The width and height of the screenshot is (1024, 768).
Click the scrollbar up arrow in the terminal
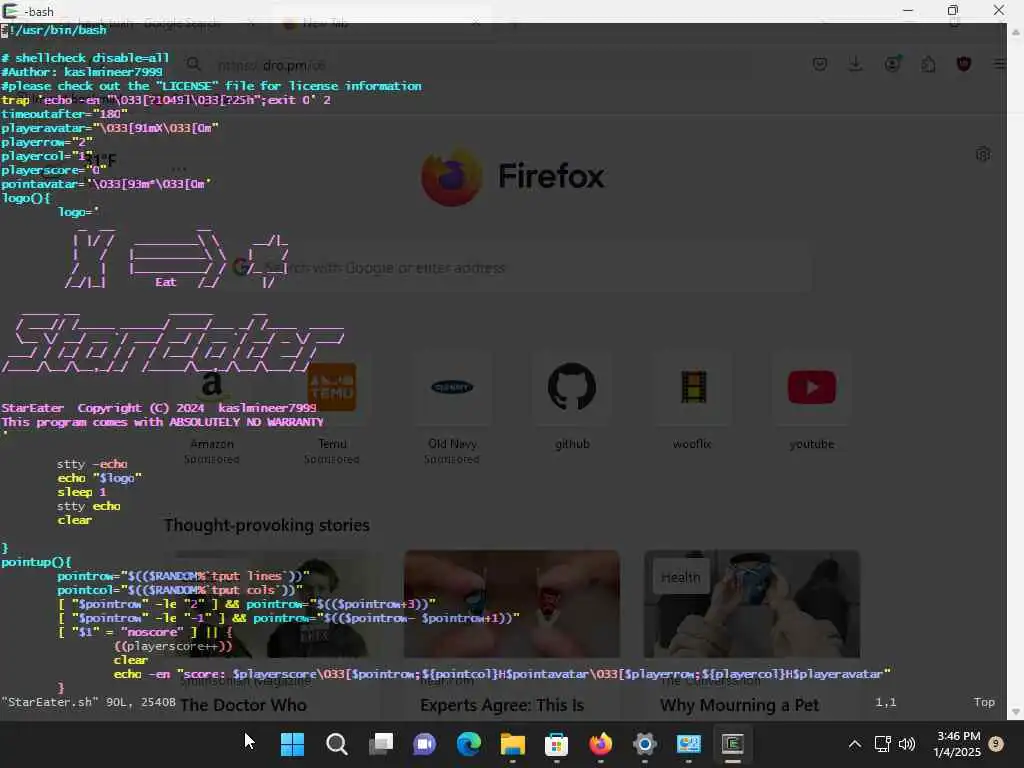1016,31
